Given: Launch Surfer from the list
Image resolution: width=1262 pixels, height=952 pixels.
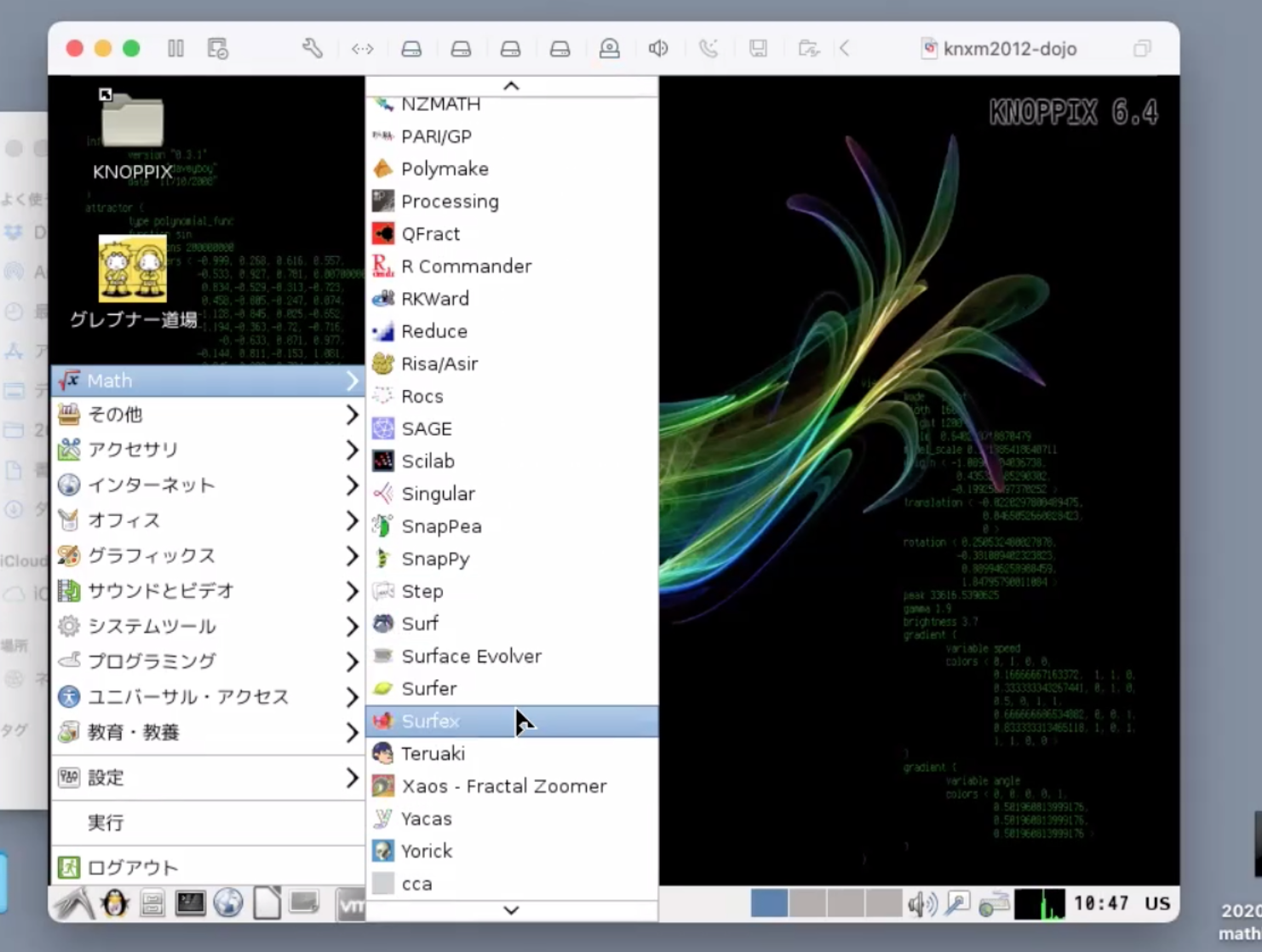Looking at the screenshot, I should (x=511, y=688).
